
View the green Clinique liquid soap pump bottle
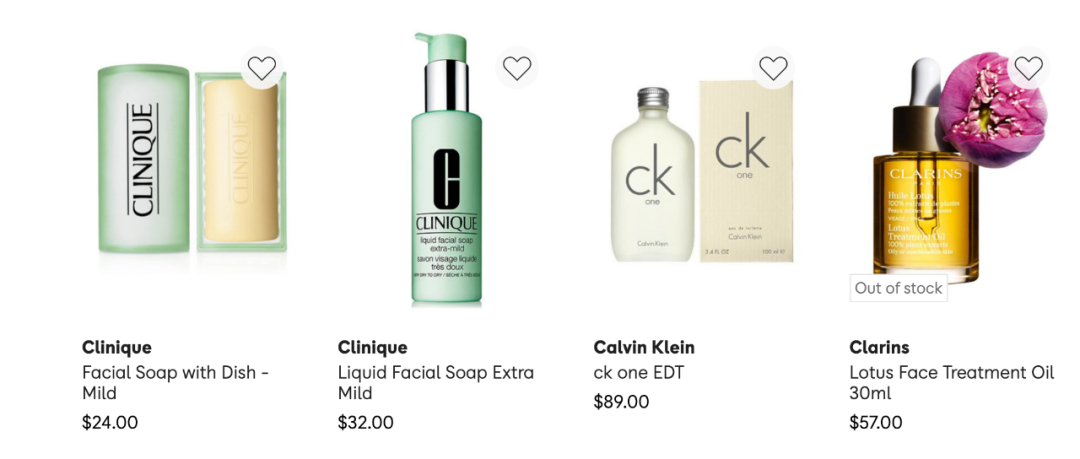click(x=446, y=167)
